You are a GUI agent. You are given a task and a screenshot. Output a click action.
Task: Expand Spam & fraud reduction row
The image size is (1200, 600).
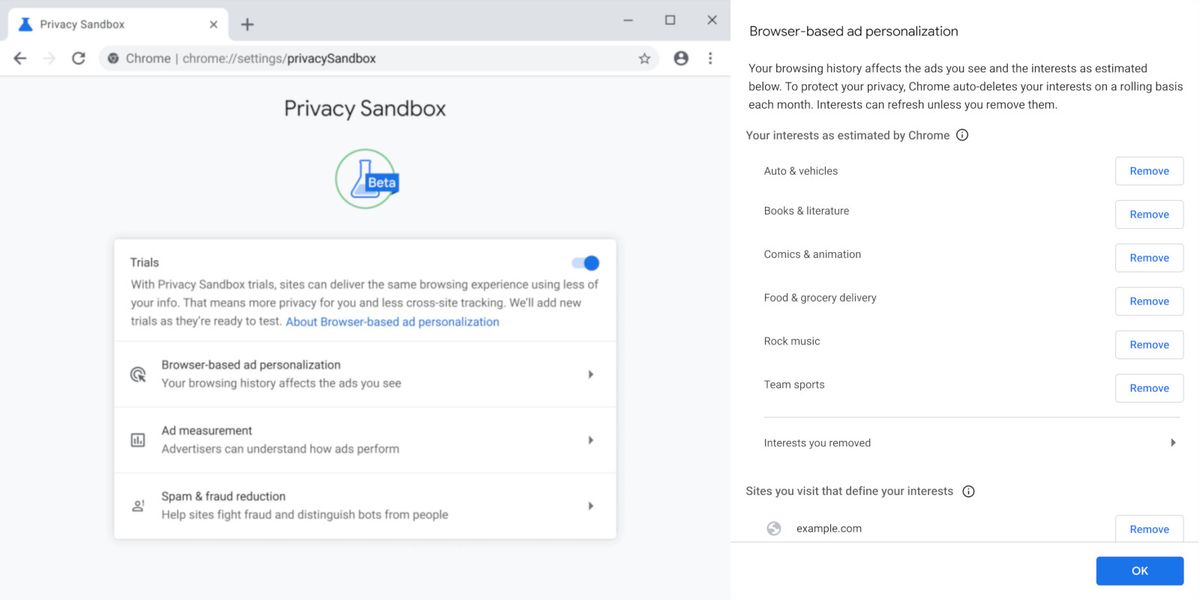pyautogui.click(x=365, y=506)
